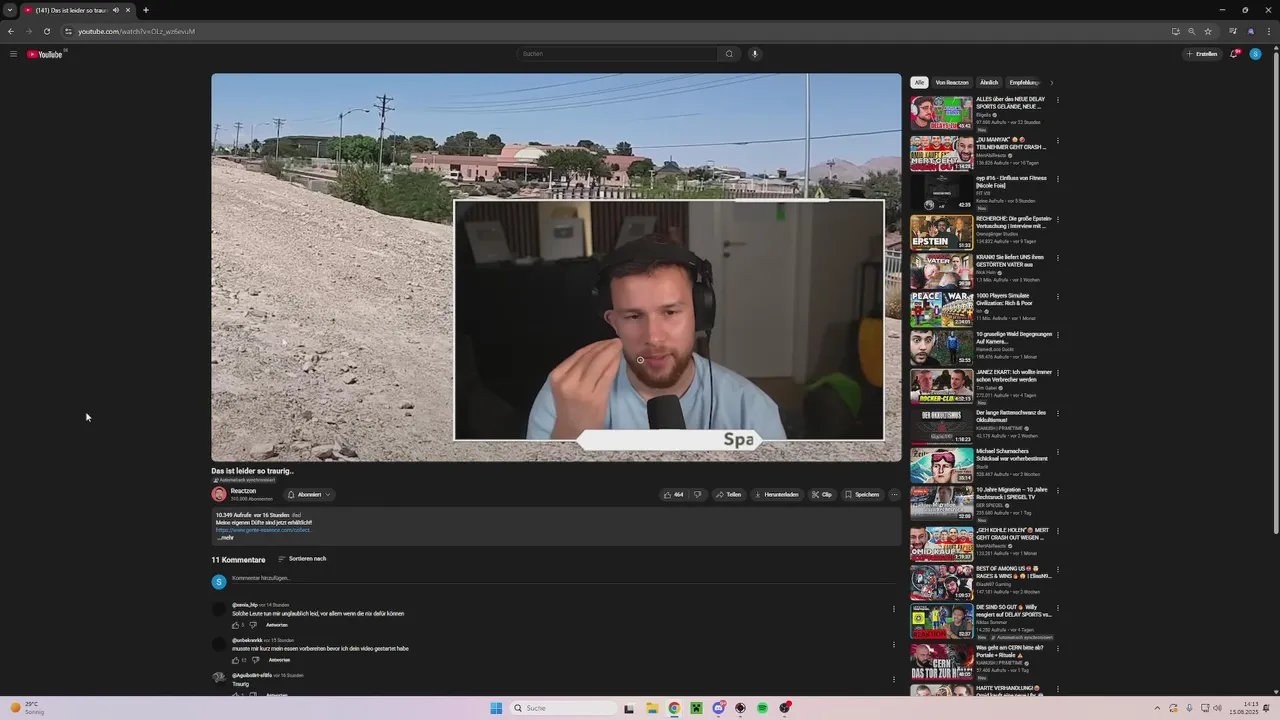This screenshot has width=1280, height=720.
Task: Select the Alle filter chip
Action: (919, 83)
